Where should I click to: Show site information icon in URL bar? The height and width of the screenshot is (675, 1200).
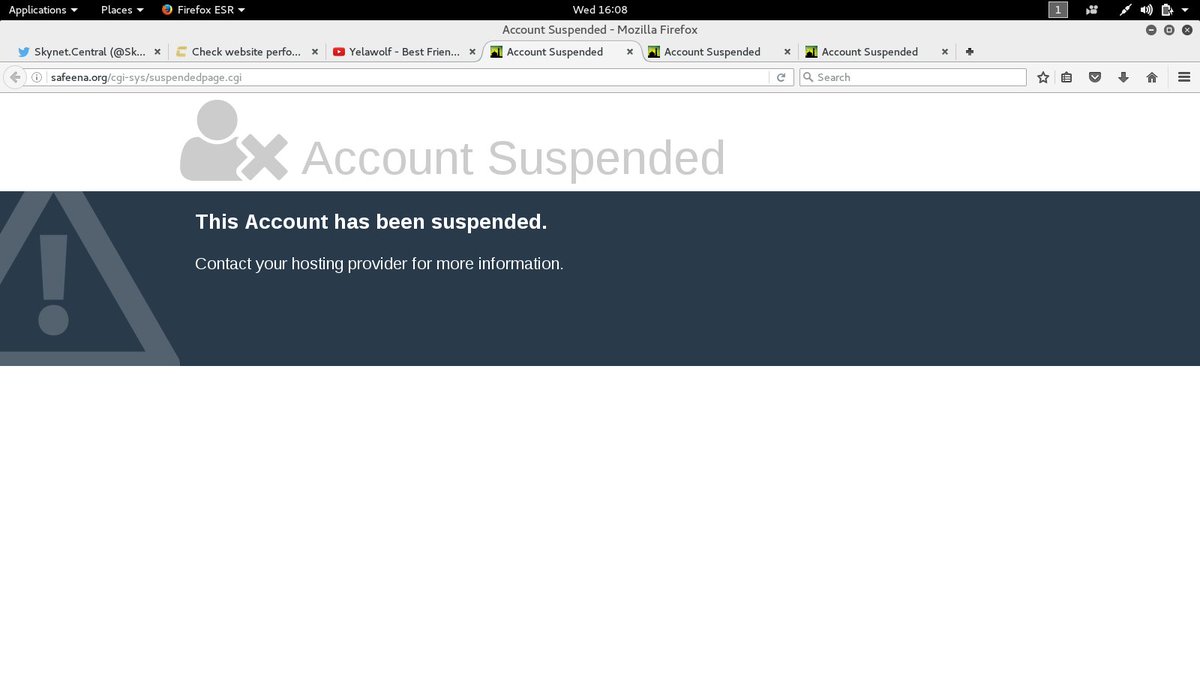pyautogui.click(x=37, y=77)
